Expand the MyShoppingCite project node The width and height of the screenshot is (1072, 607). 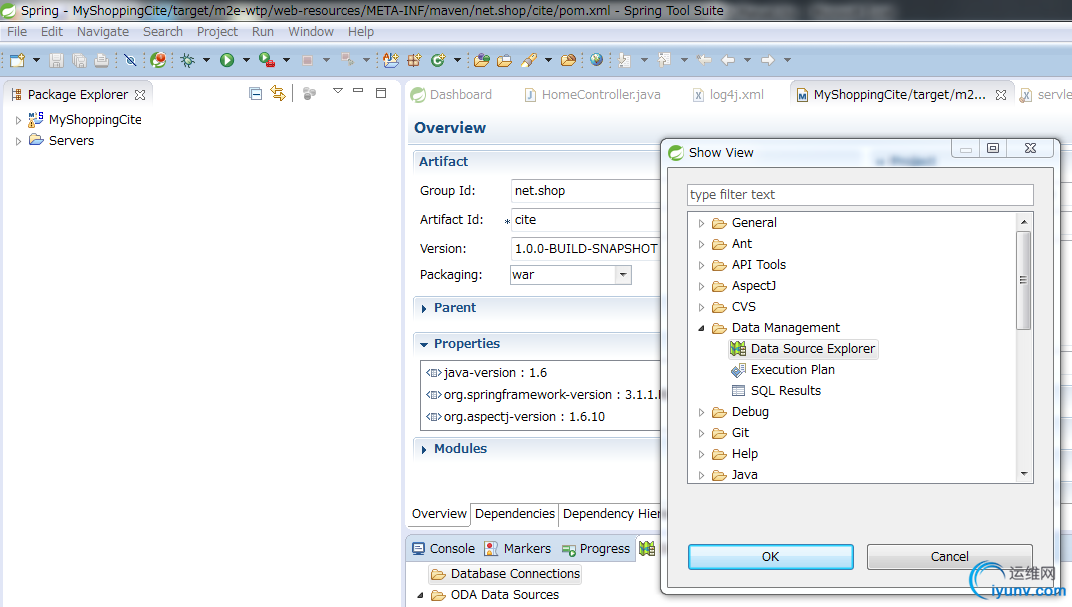coord(18,120)
